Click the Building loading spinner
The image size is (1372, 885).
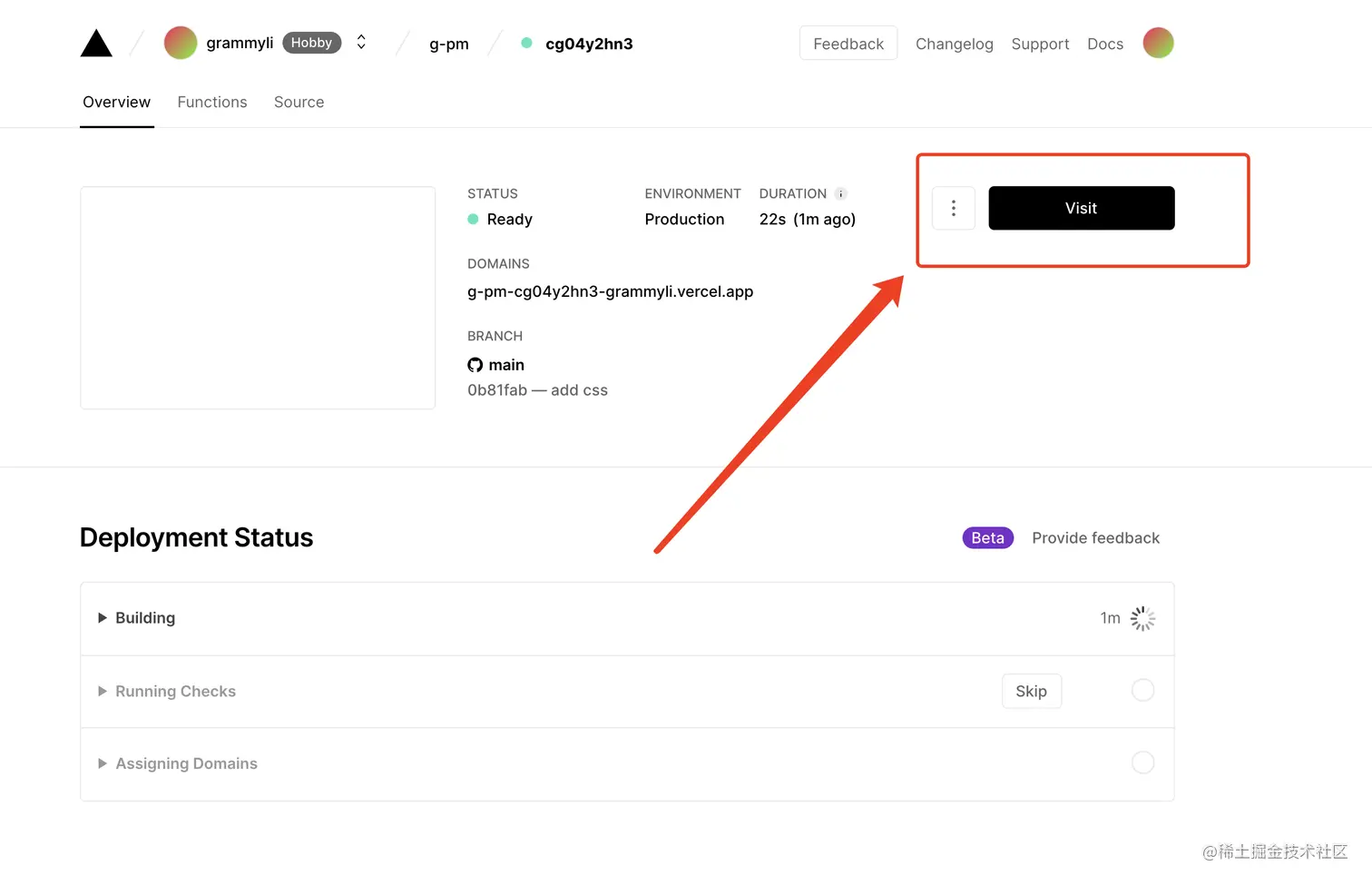1142,618
